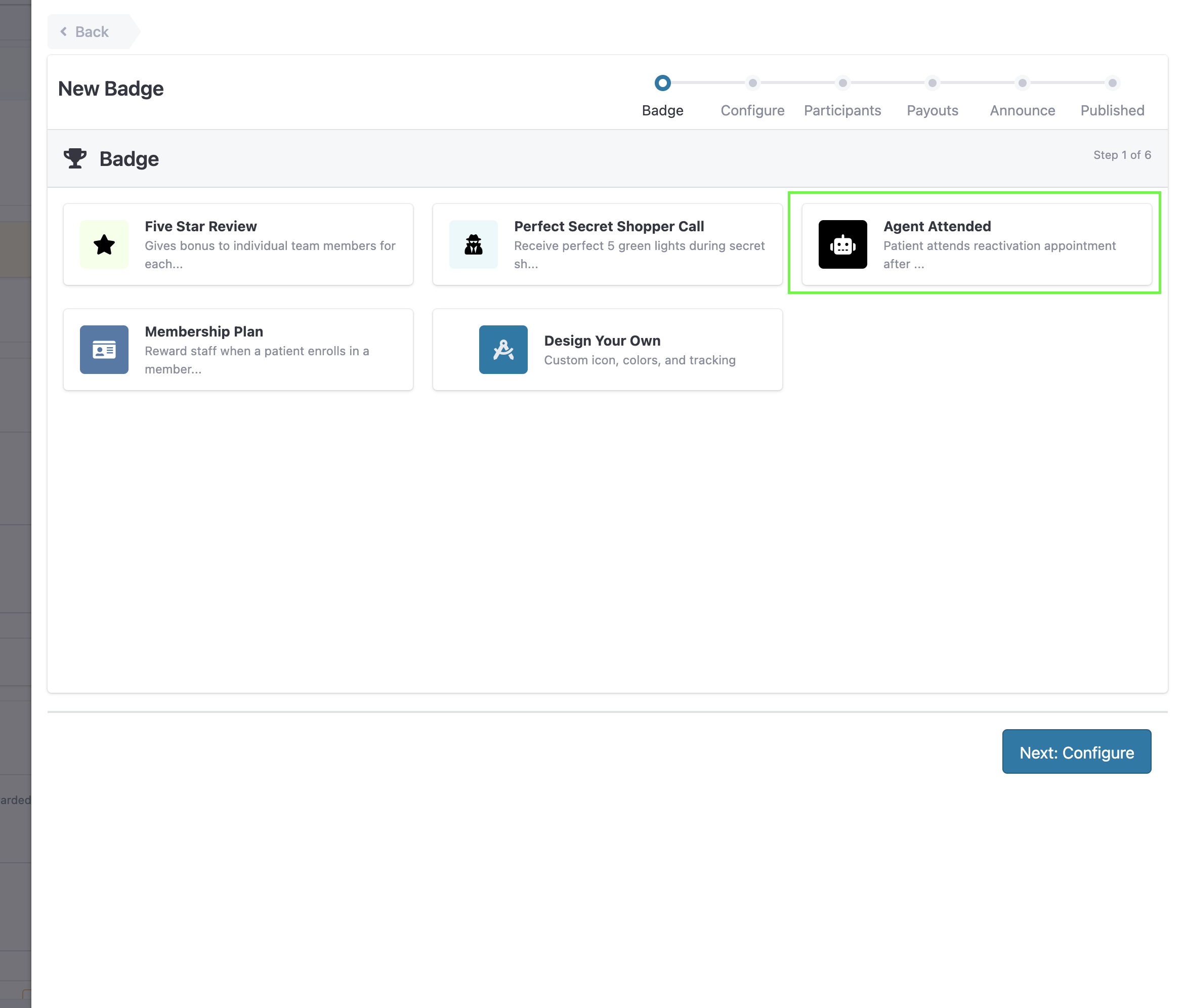Click the Secret Shopper spy icon
1184x1008 pixels.
(473, 244)
